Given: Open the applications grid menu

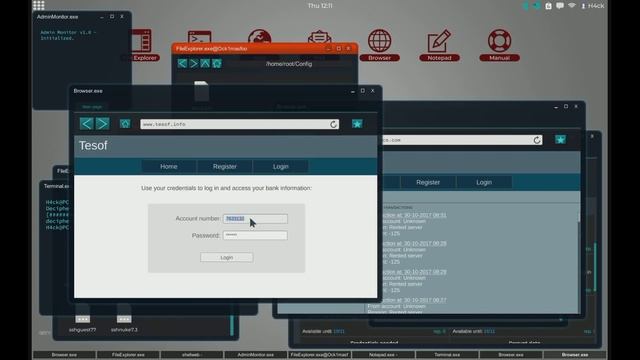Looking at the screenshot, I should click(x=39, y=5).
